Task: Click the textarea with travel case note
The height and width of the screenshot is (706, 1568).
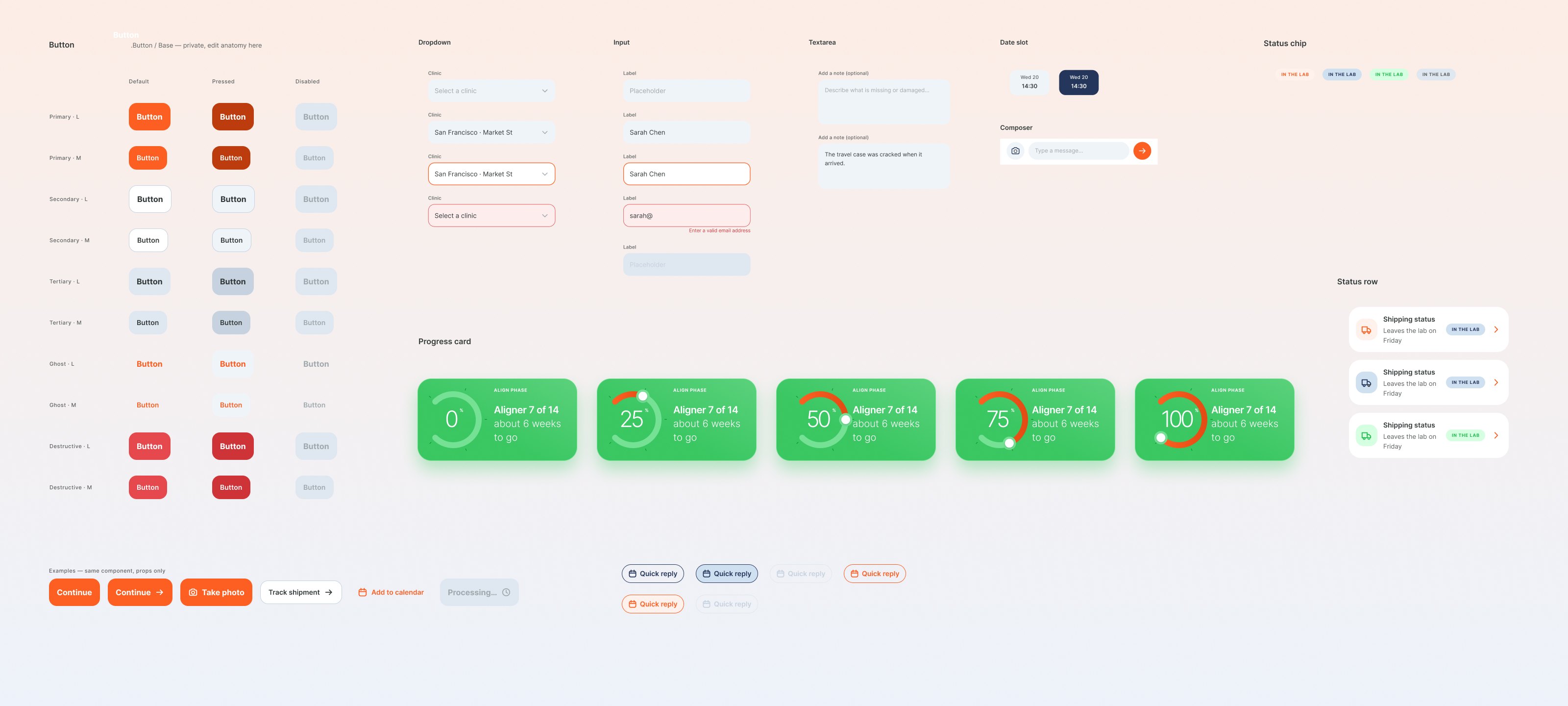Action: click(x=884, y=166)
